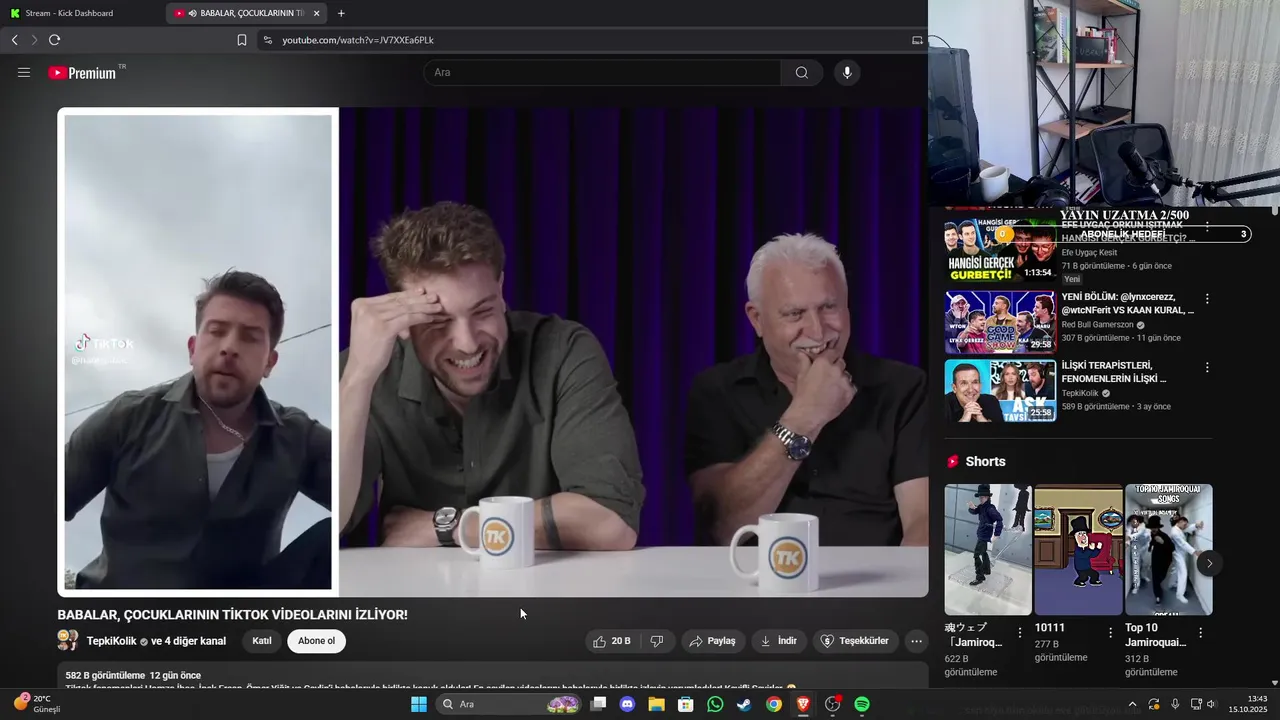Screen dimensions: 1280x720
Task: Click the Katıl join button
Action: pyautogui.click(x=262, y=641)
